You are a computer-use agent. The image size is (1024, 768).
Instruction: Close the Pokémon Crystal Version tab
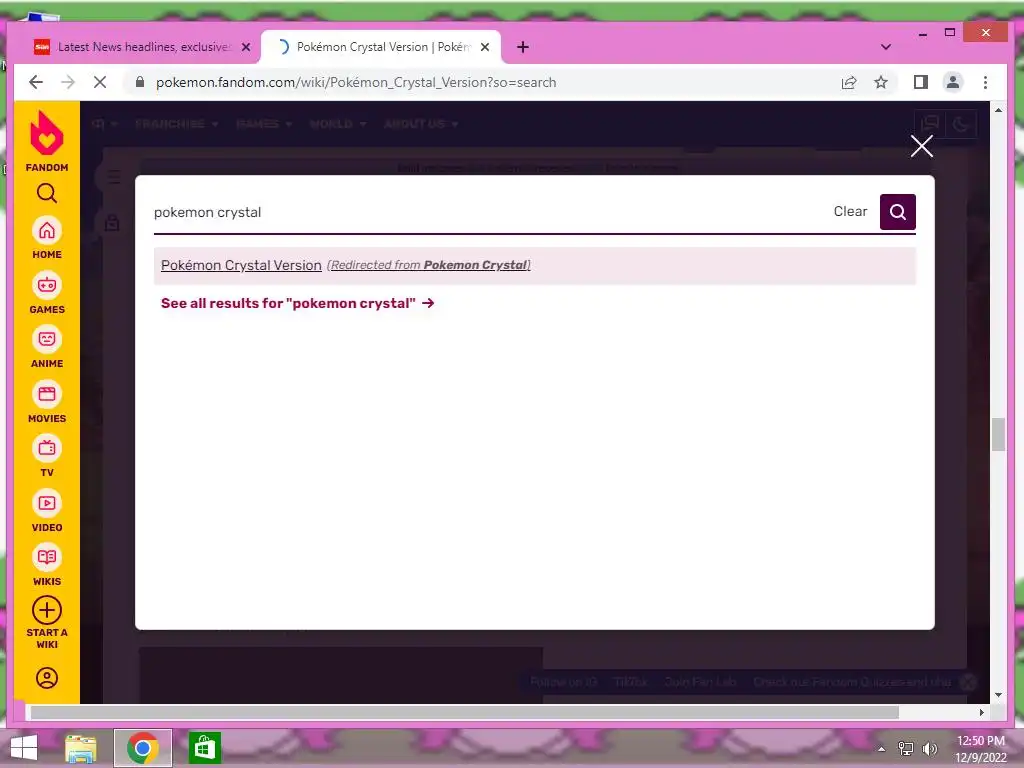point(485,47)
